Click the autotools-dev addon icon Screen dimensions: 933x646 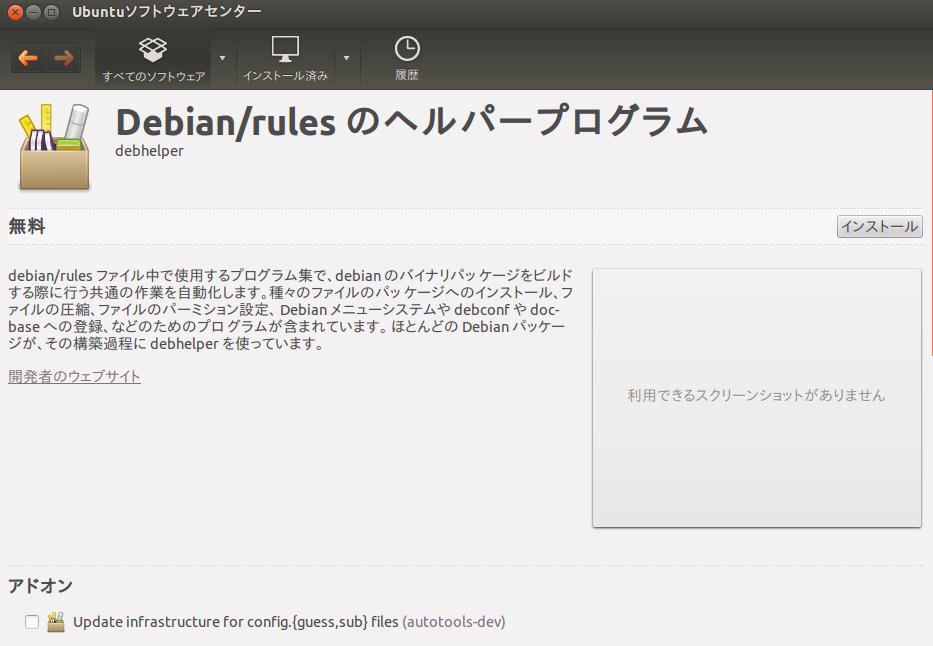pos(56,622)
